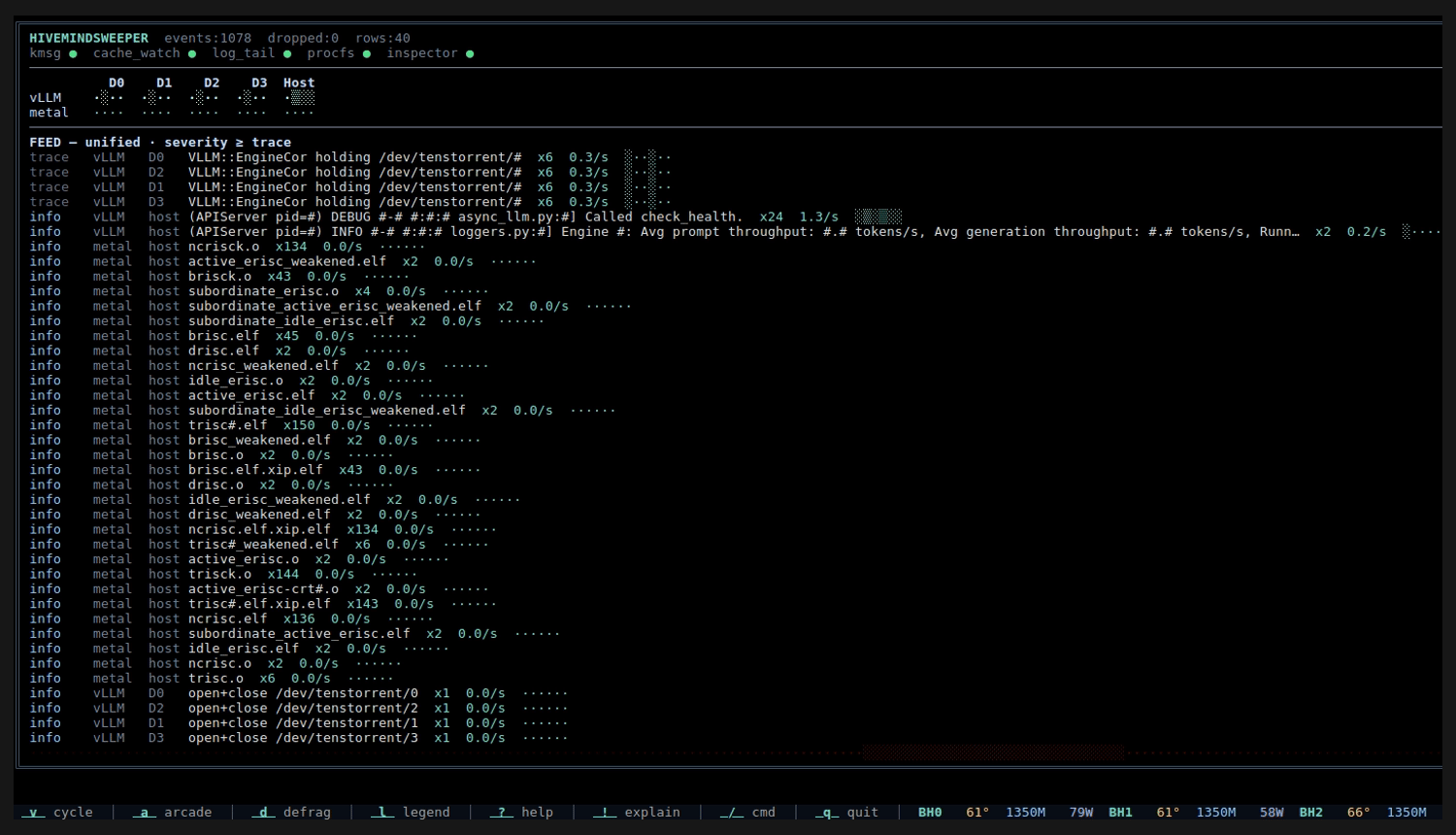
Task: Click the vLLM D0 activity sparkline cell
Action: [109, 98]
